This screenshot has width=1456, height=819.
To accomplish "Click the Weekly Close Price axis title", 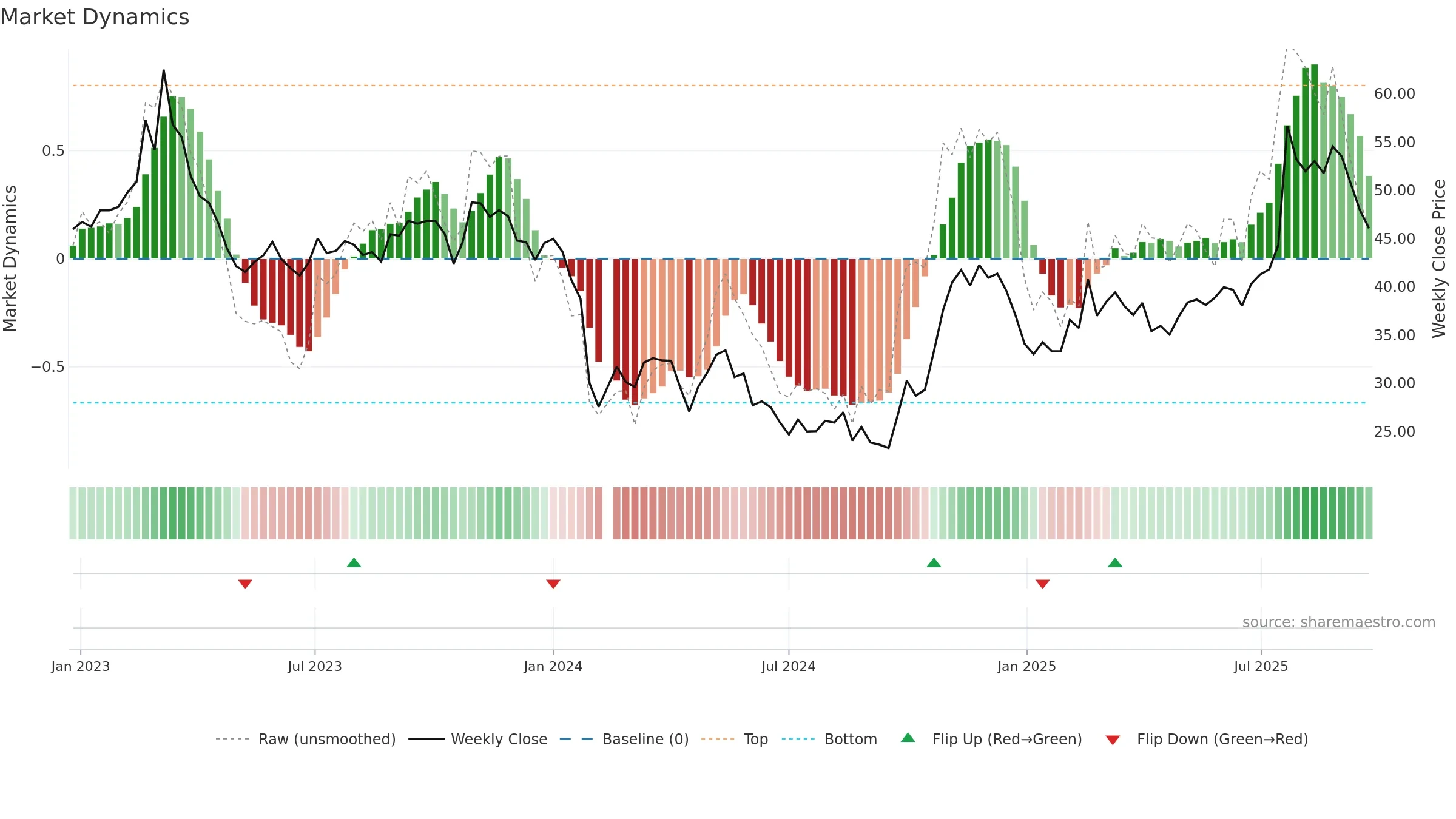I will pos(1439,258).
